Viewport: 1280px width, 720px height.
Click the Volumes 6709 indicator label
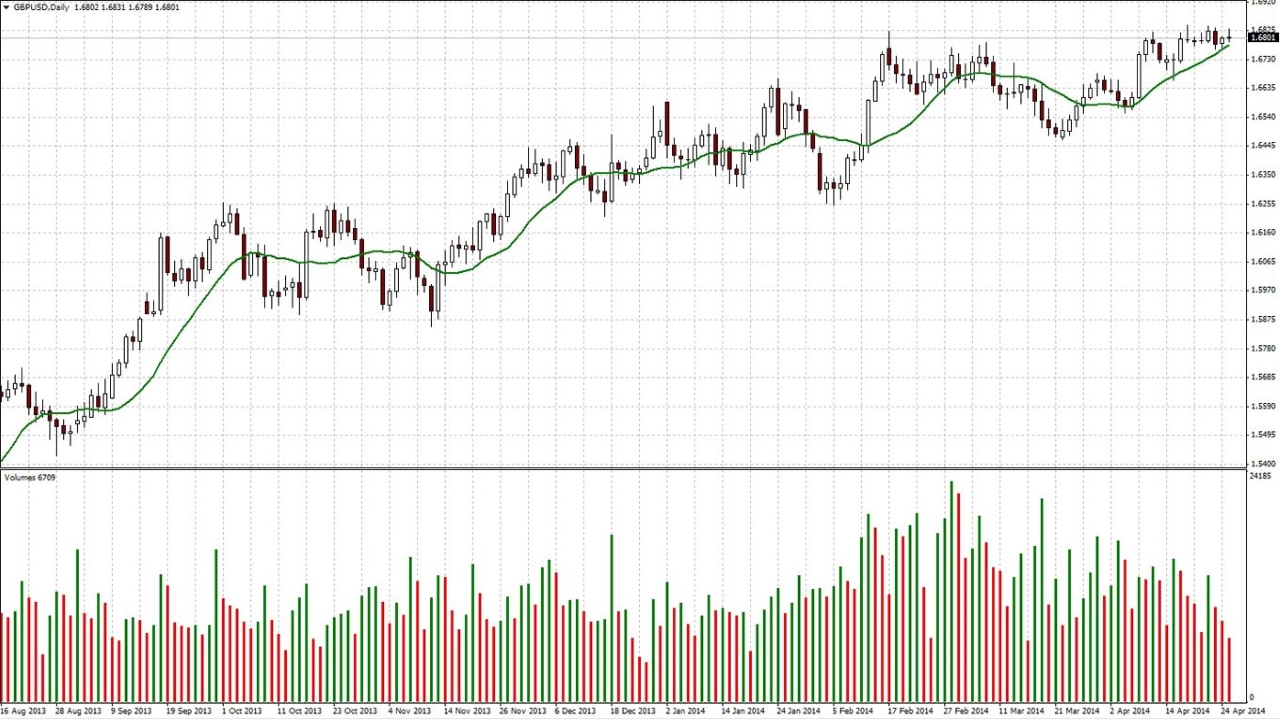coord(30,477)
